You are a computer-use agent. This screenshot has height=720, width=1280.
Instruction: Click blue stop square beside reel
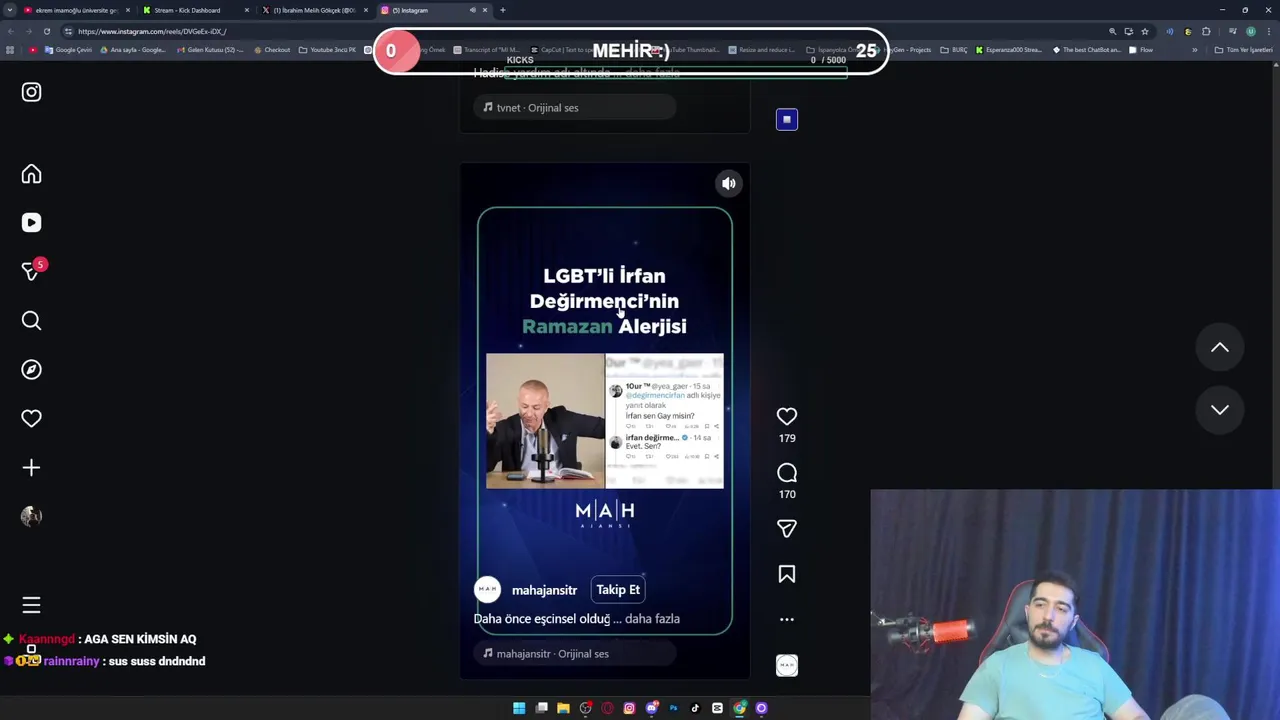tap(787, 120)
